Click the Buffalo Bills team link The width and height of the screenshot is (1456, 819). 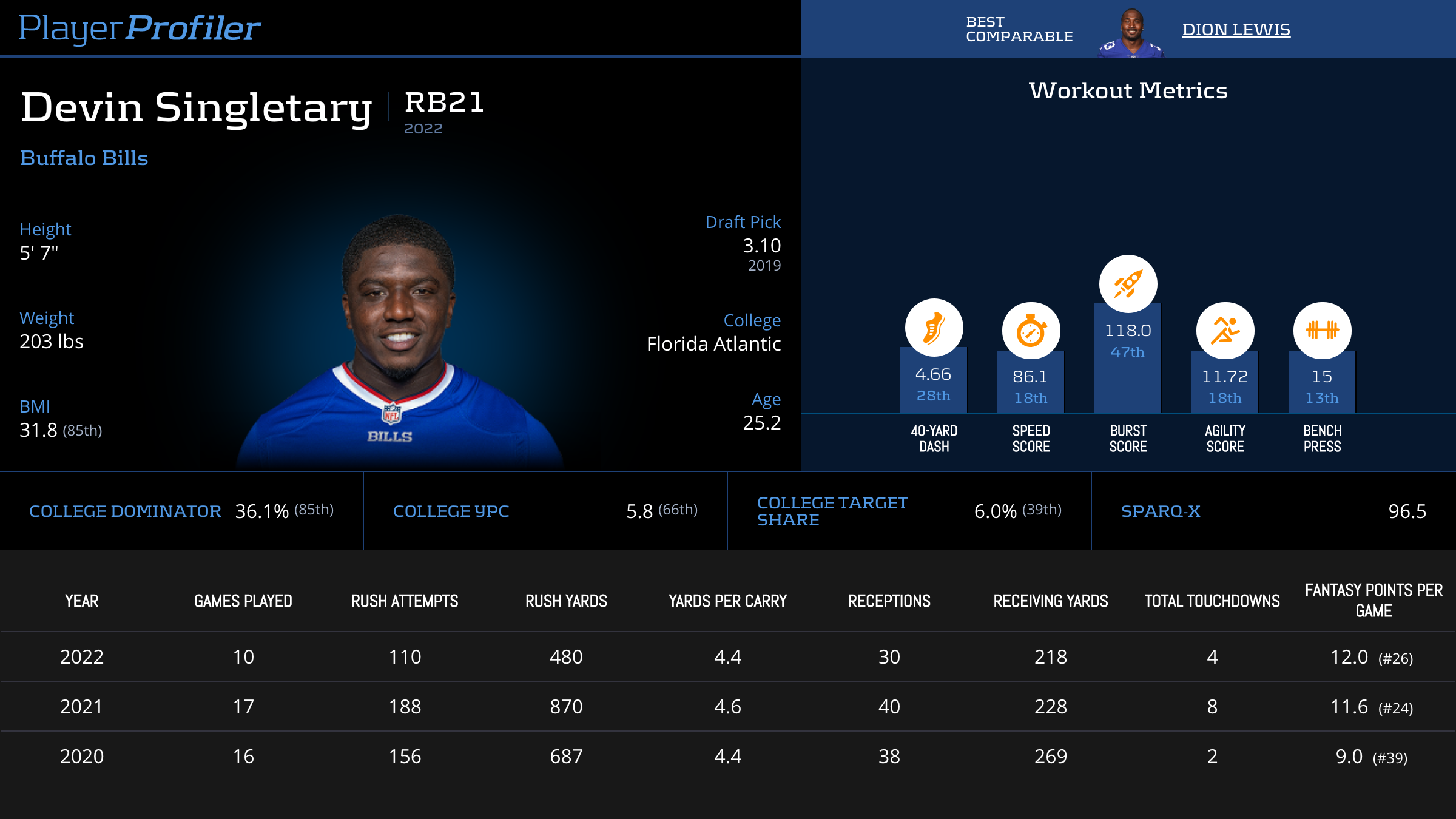coord(84,158)
